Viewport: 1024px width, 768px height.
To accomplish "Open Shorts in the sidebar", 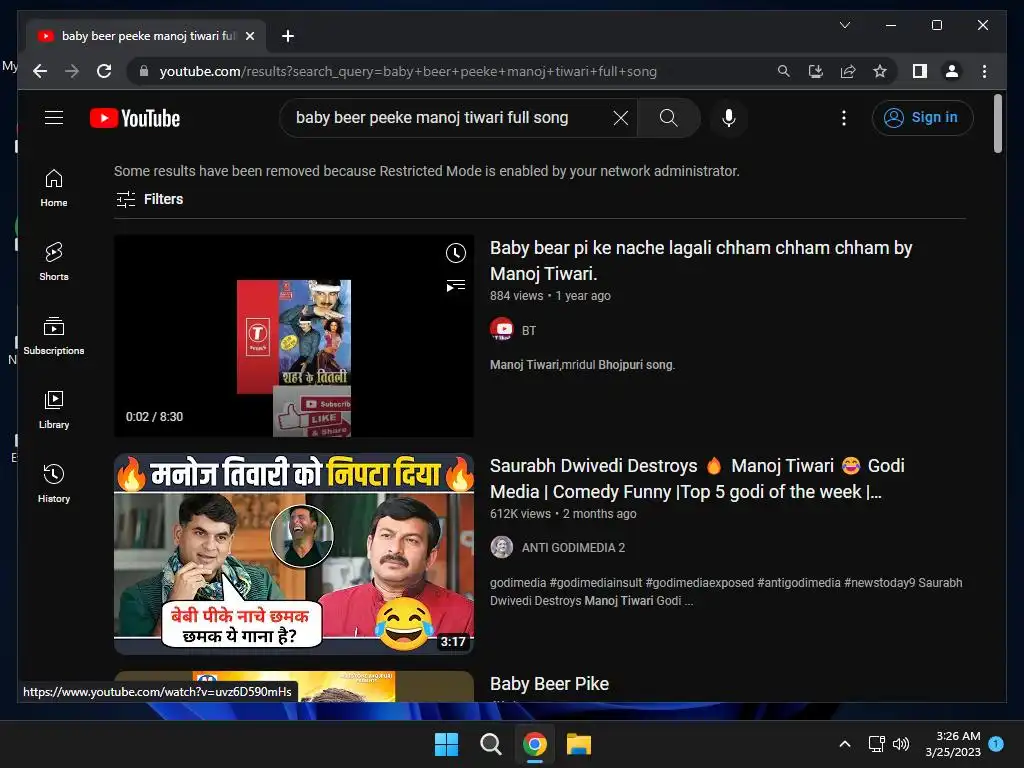I will [54, 263].
